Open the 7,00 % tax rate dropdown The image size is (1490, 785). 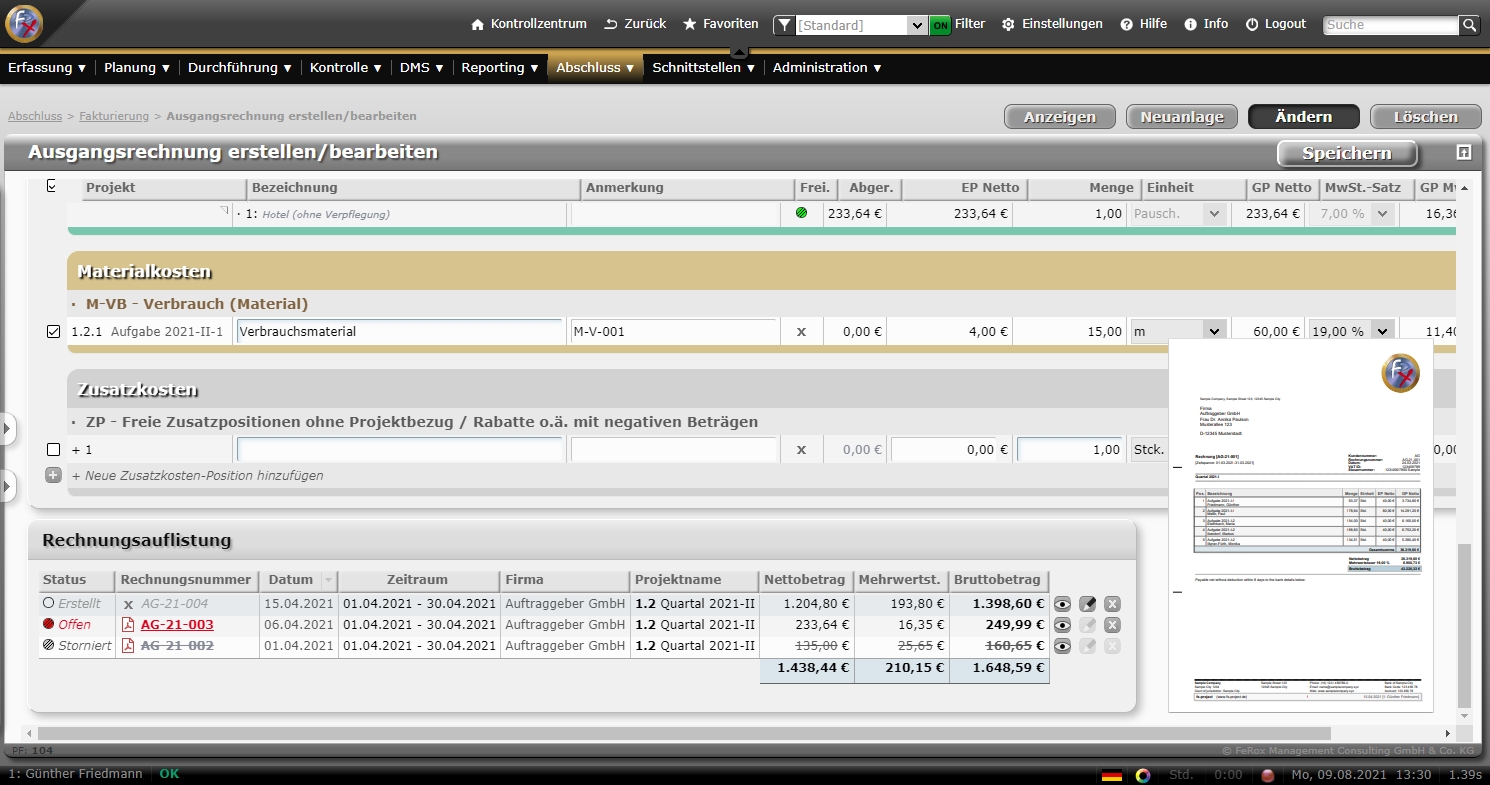[1352, 213]
